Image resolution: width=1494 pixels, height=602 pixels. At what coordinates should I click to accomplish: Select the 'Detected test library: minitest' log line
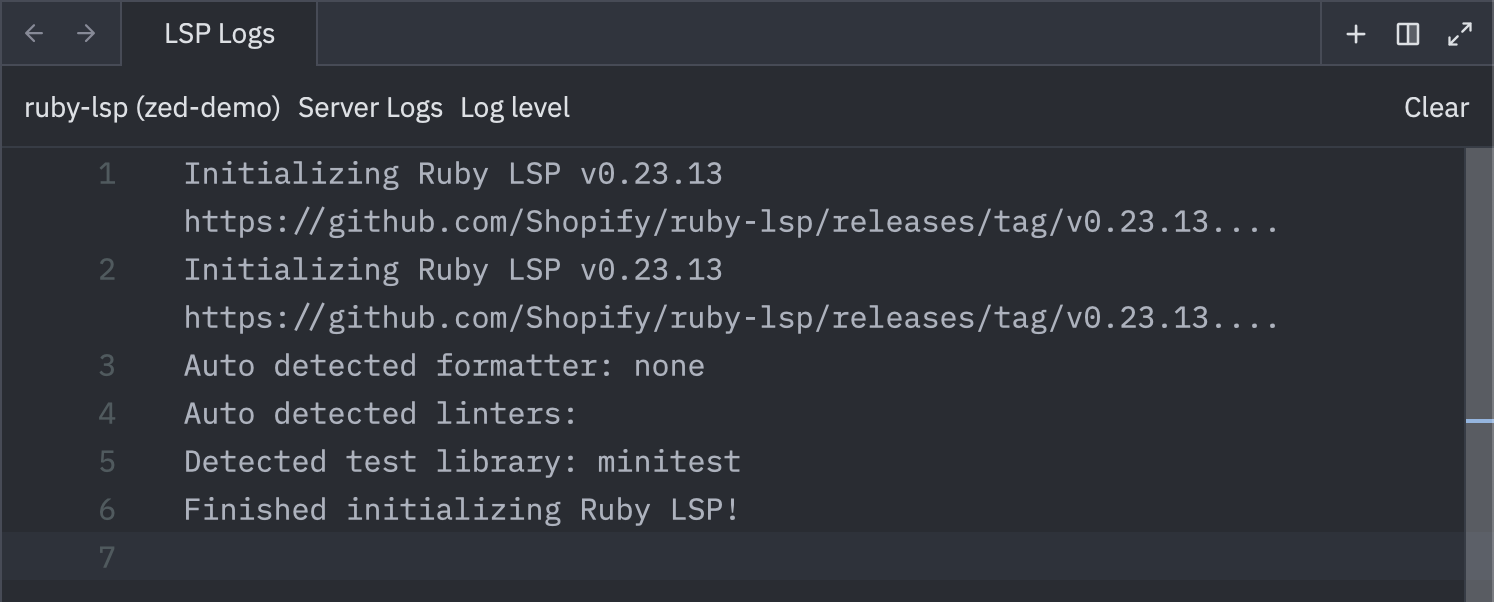pos(461,461)
